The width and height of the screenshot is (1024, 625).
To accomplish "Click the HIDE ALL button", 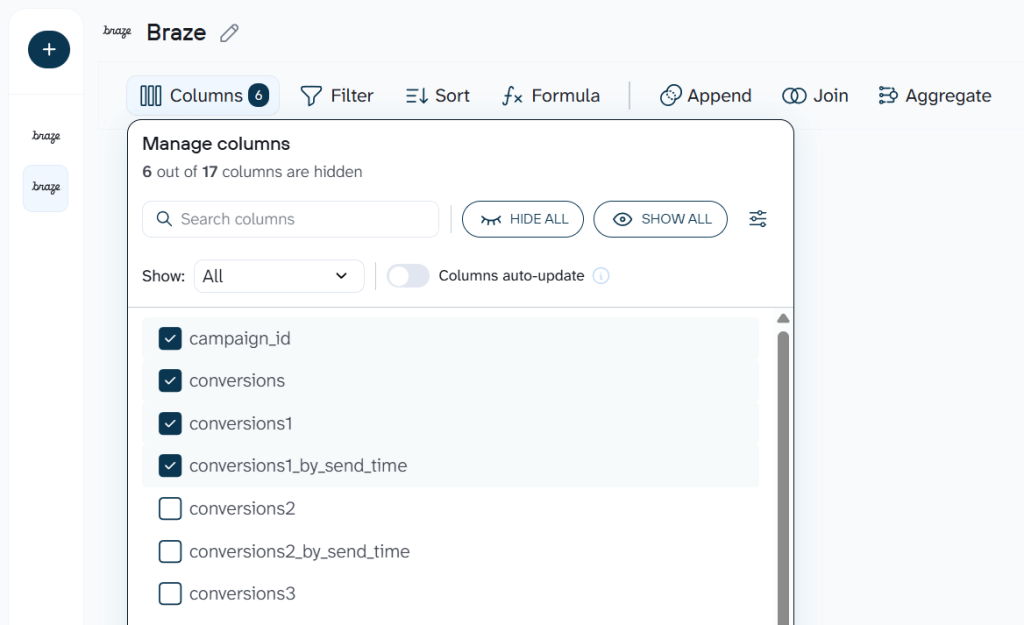I will (522, 219).
